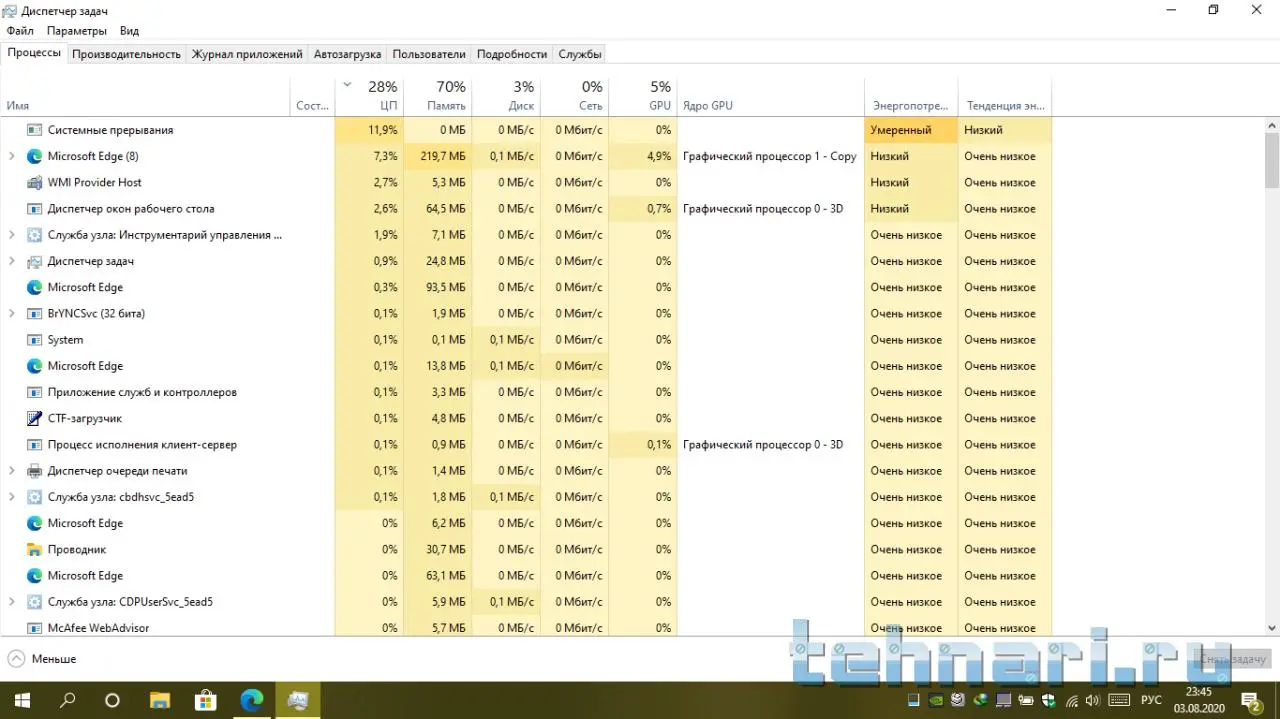
Task: Click the WMI Provider Host icon
Action: point(35,182)
